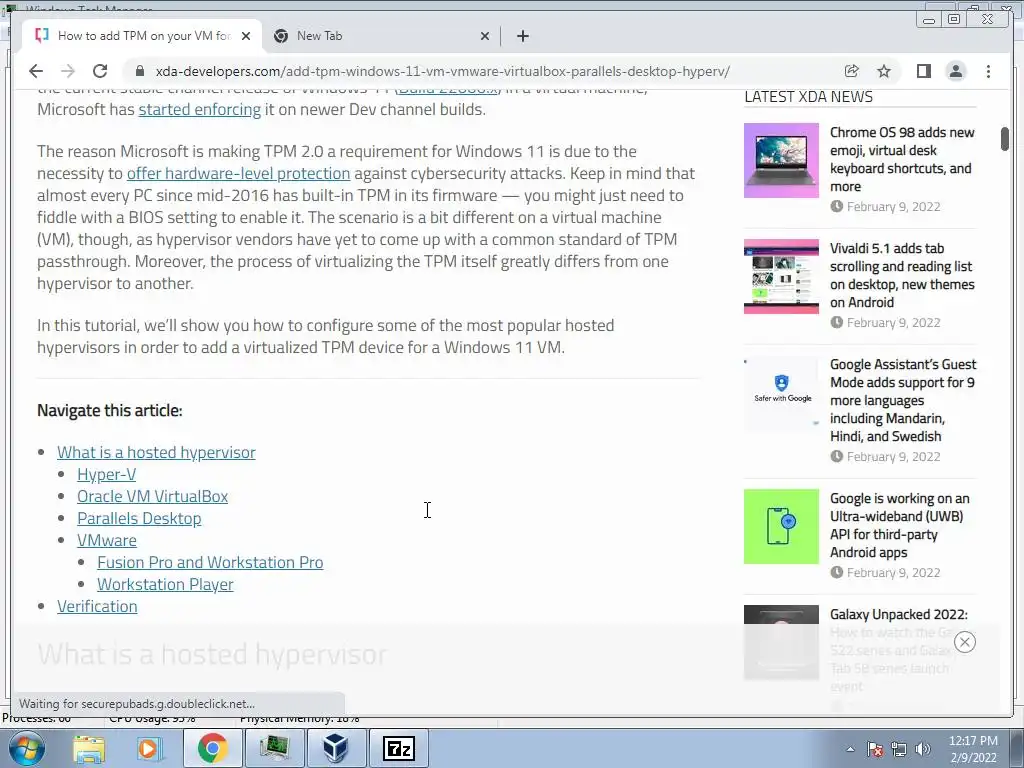Click the Chrome taskbar icon

213,748
